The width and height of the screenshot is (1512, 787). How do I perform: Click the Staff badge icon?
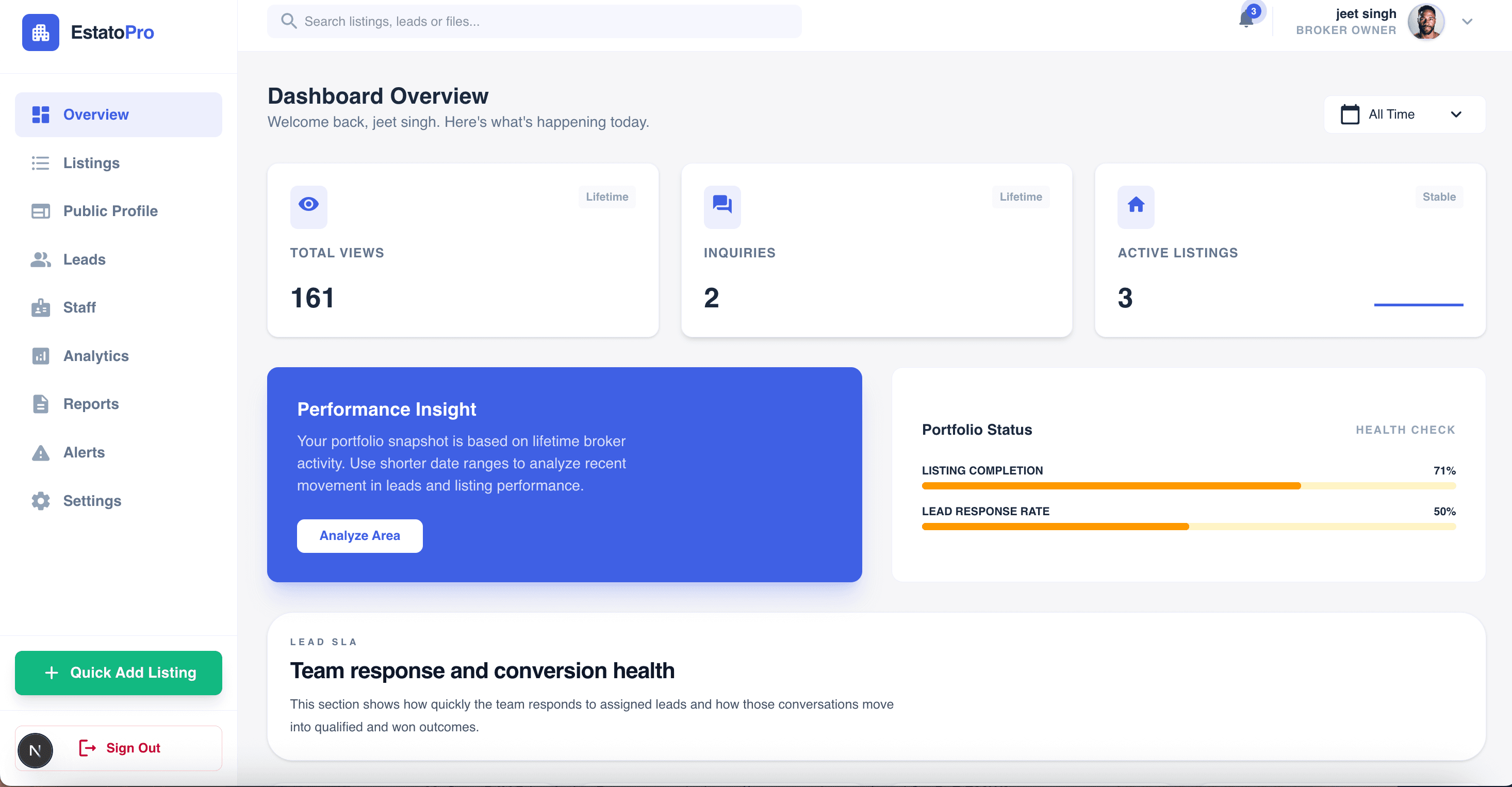[x=41, y=307]
